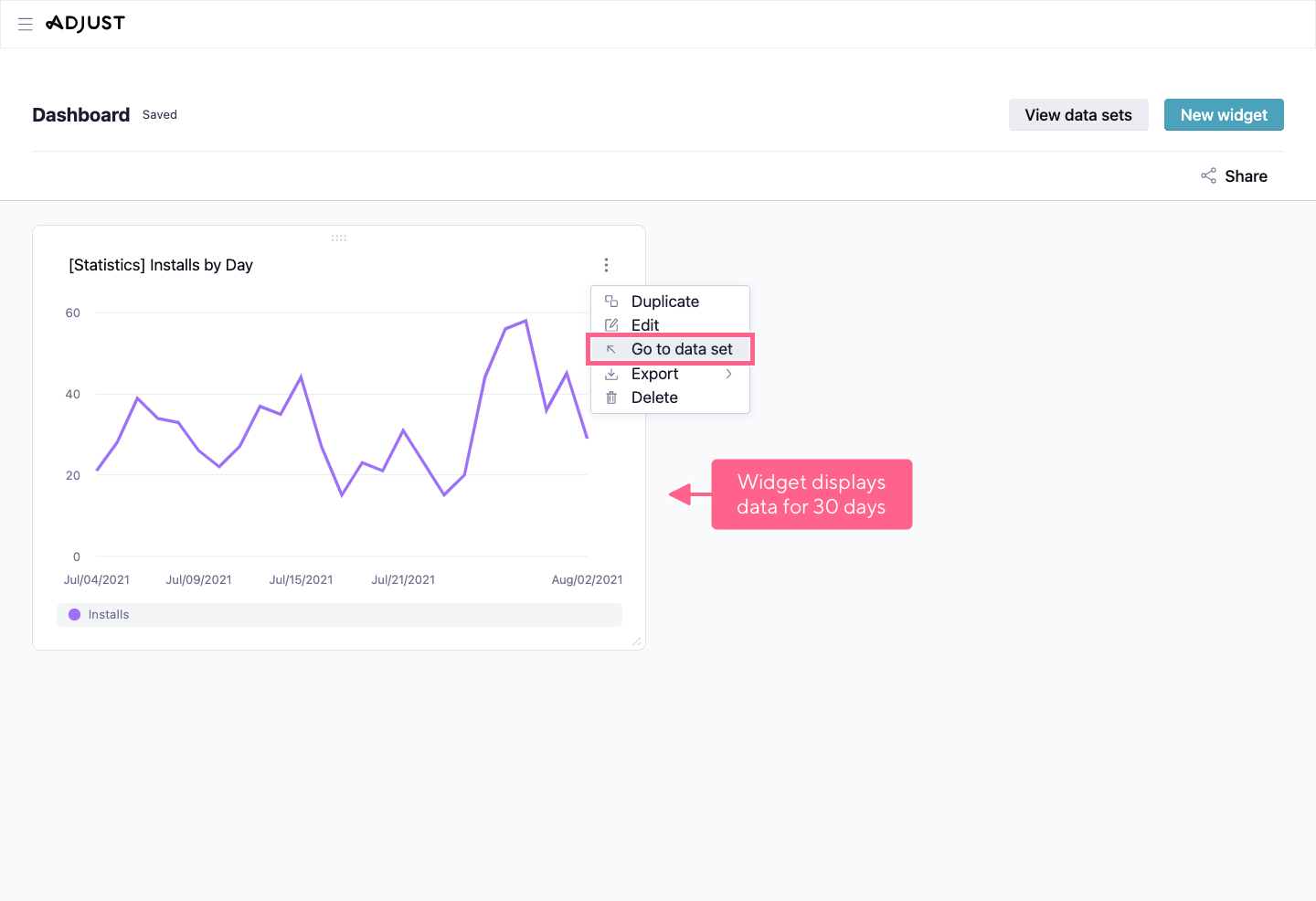The height and width of the screenshot is (901, 1316).
Task: Select Delete in the widget menu
Action: click(x=670, y=397)
